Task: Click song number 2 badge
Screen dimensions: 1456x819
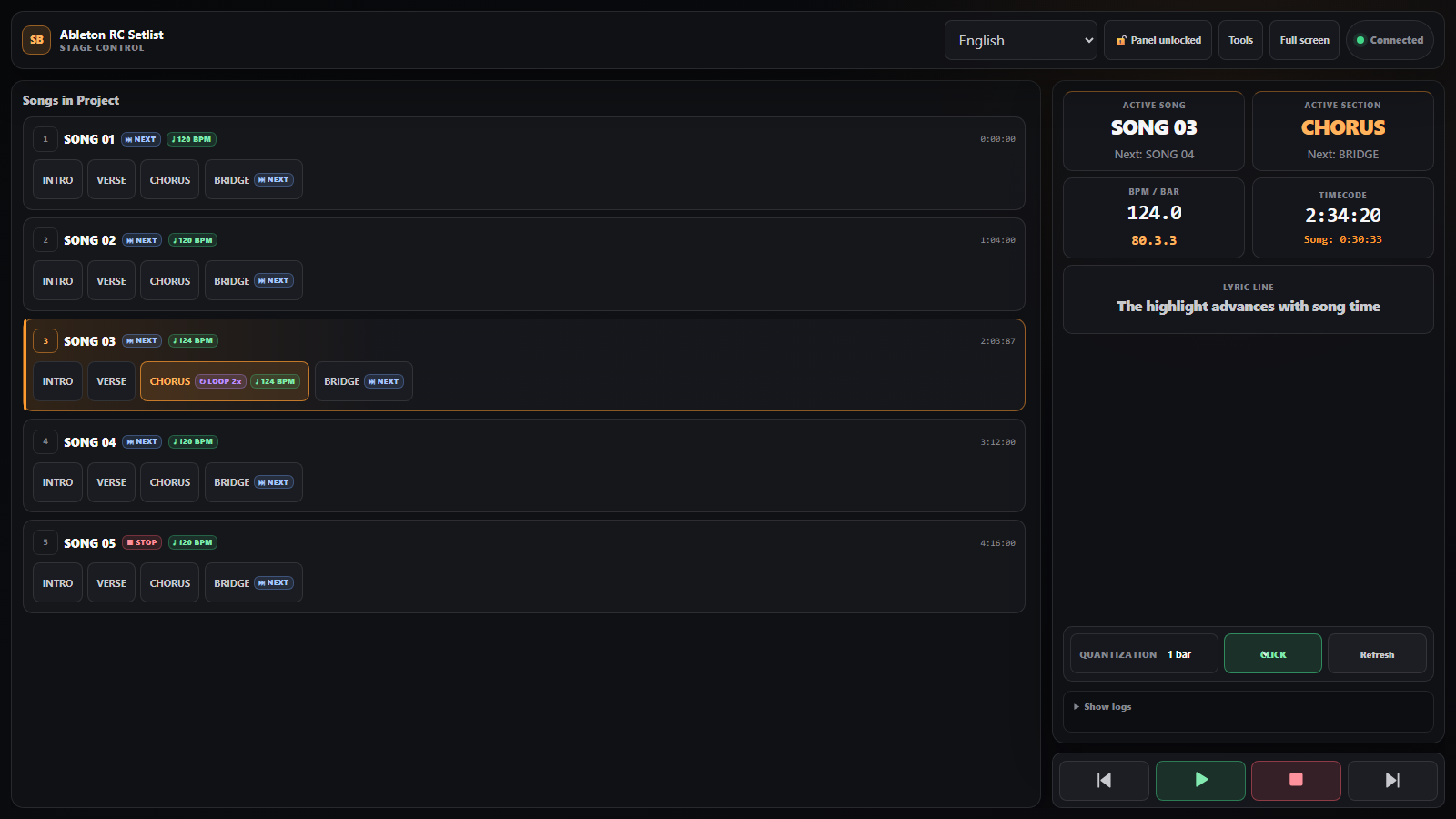Action: click(x=45, y=240)
